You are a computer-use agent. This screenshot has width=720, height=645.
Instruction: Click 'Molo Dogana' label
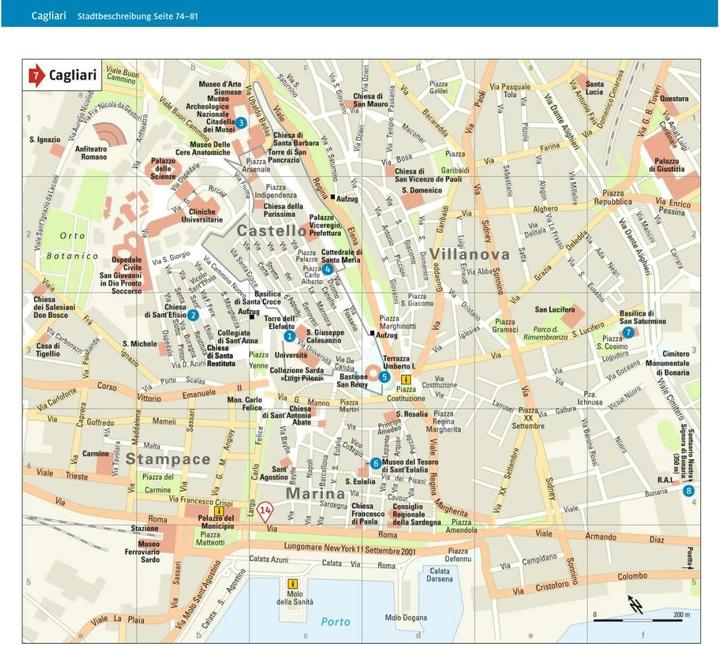click(406, 617)
